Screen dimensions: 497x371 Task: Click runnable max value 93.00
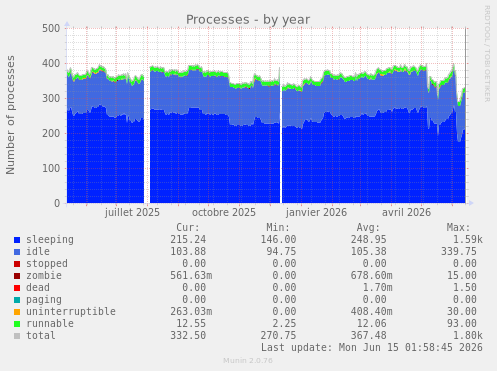pos(462,324)
